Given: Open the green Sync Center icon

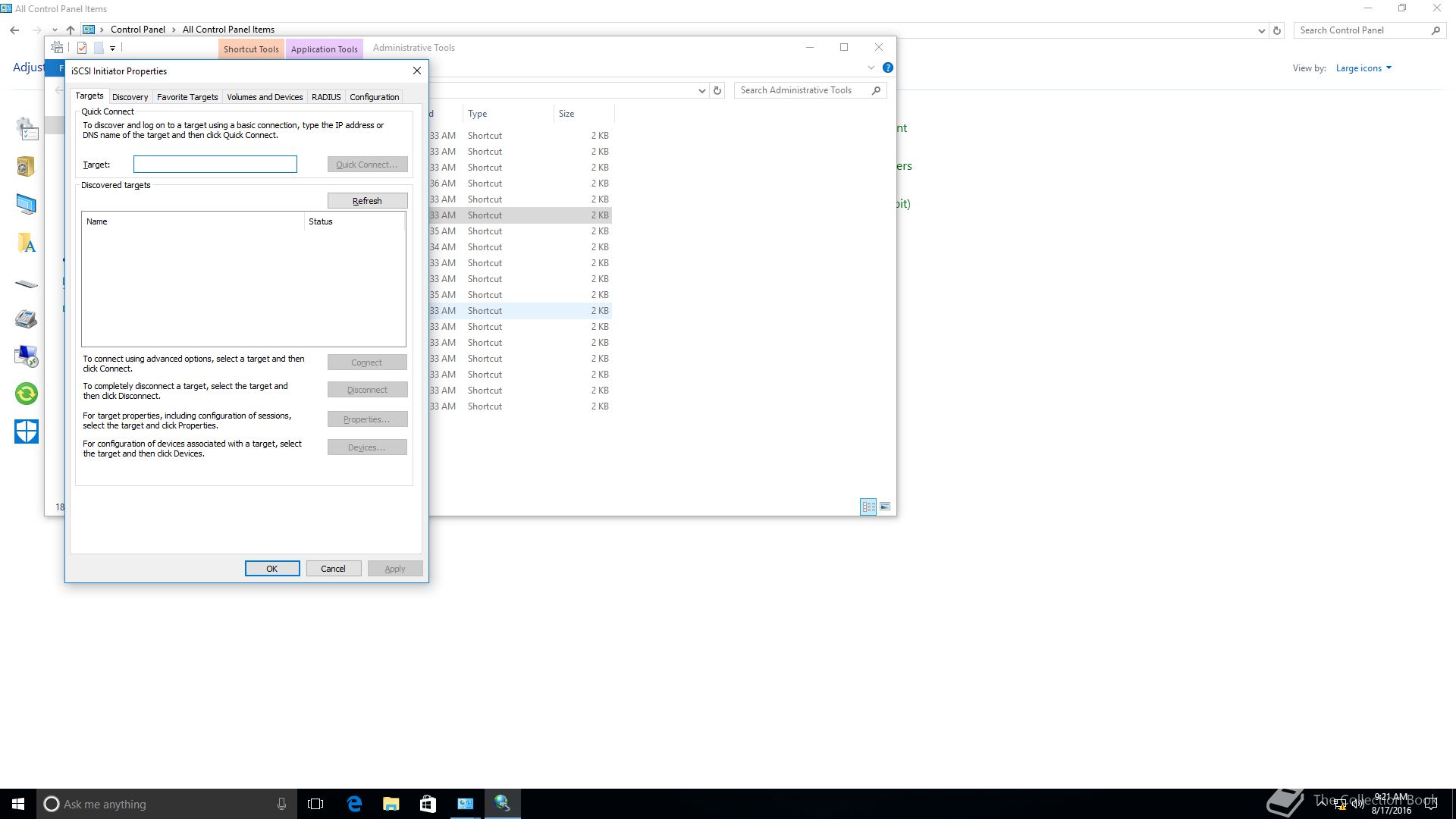Looking at the screenshot, I should point(27,394).
